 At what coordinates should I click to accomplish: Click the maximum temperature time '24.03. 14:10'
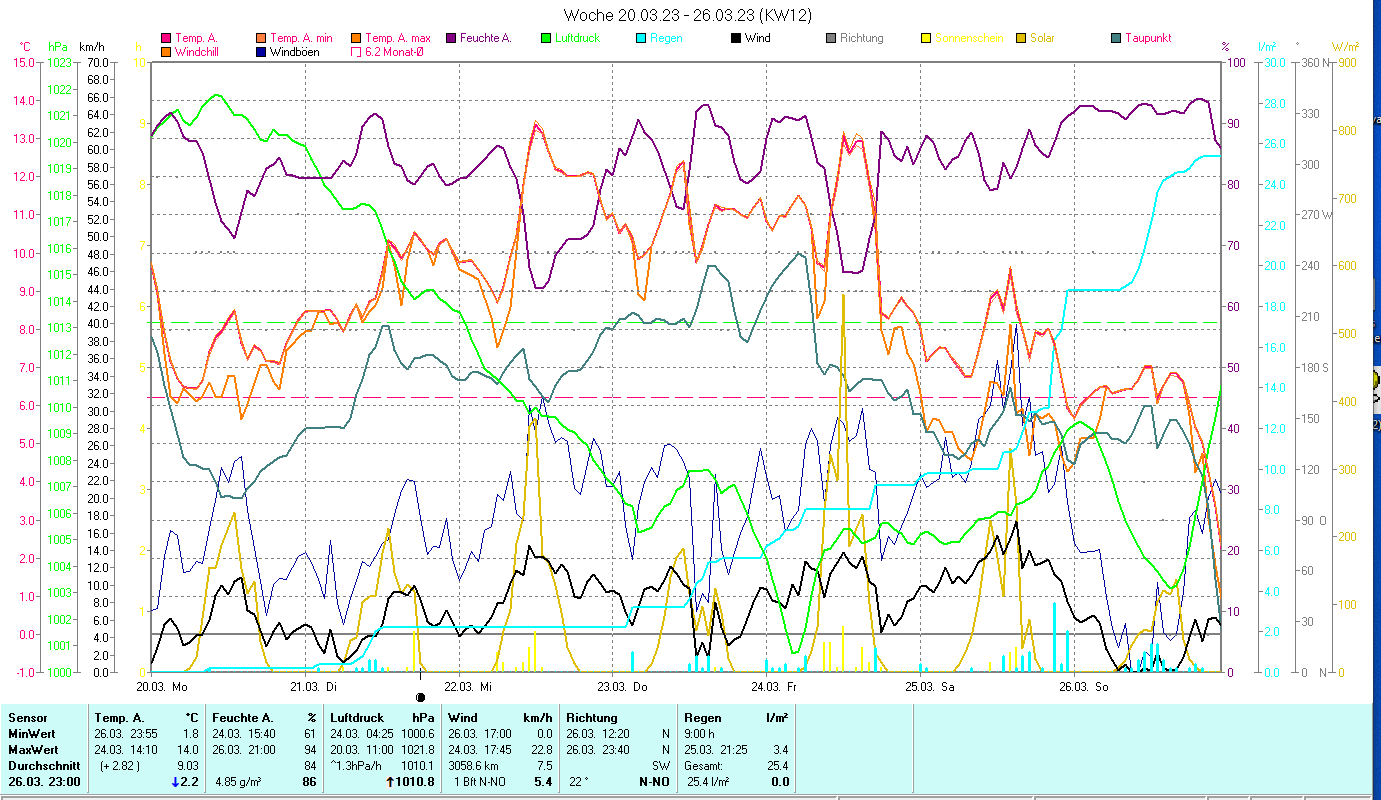[x=125, y=750]
